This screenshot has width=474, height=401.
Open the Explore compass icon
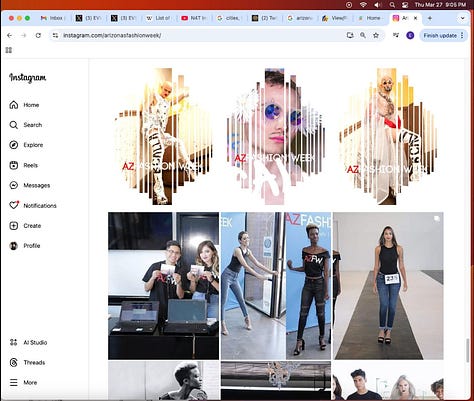[x=14, y=145]
